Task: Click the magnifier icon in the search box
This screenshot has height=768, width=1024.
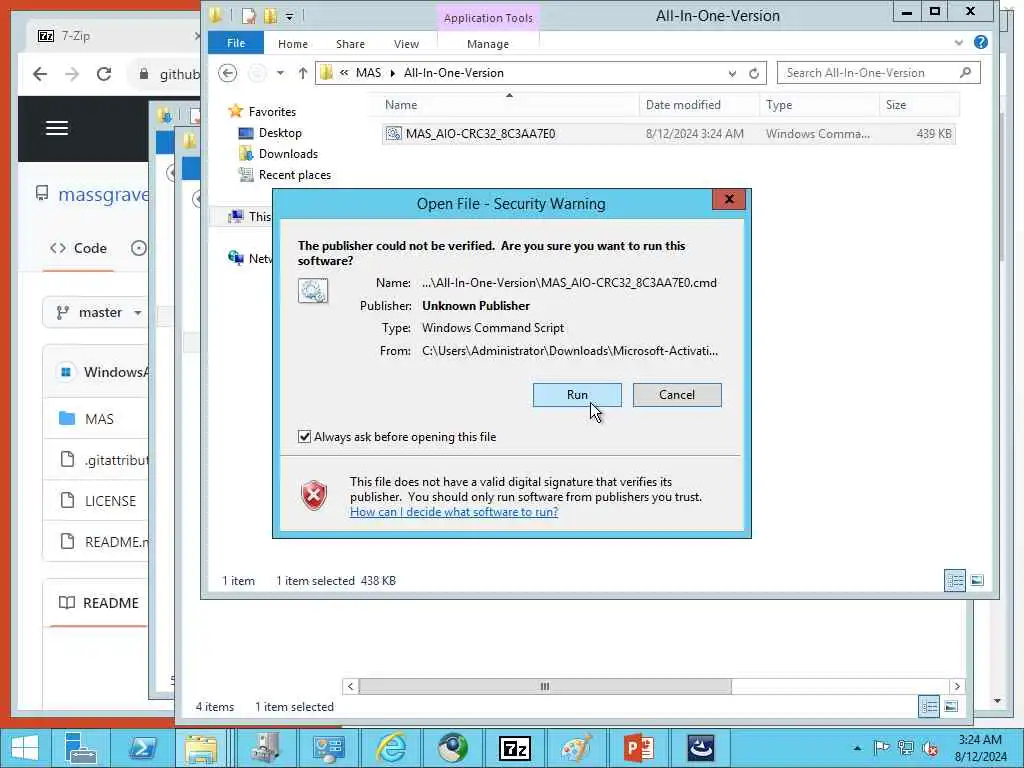Action: tap(965, 72)
